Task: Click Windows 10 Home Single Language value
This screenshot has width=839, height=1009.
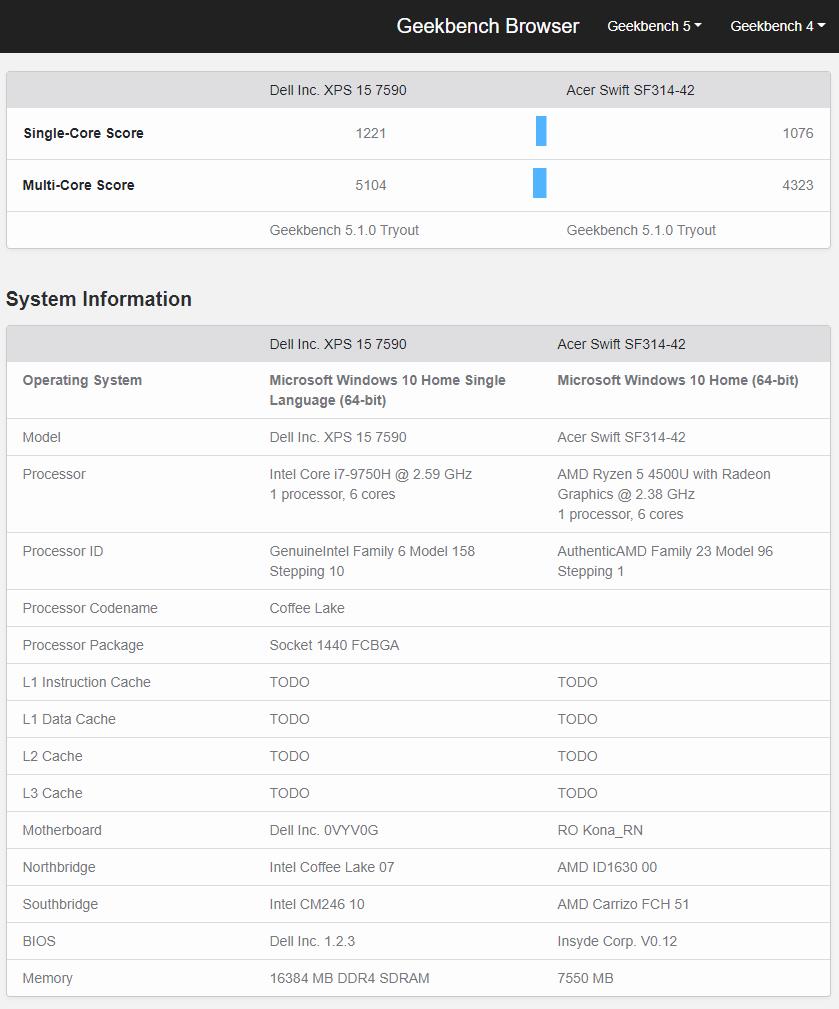Action: click(387, 390)
